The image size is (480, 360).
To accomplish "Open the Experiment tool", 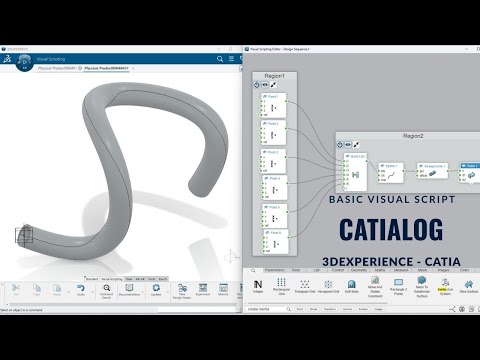I will pyautogui.click(x=203, y=287).
